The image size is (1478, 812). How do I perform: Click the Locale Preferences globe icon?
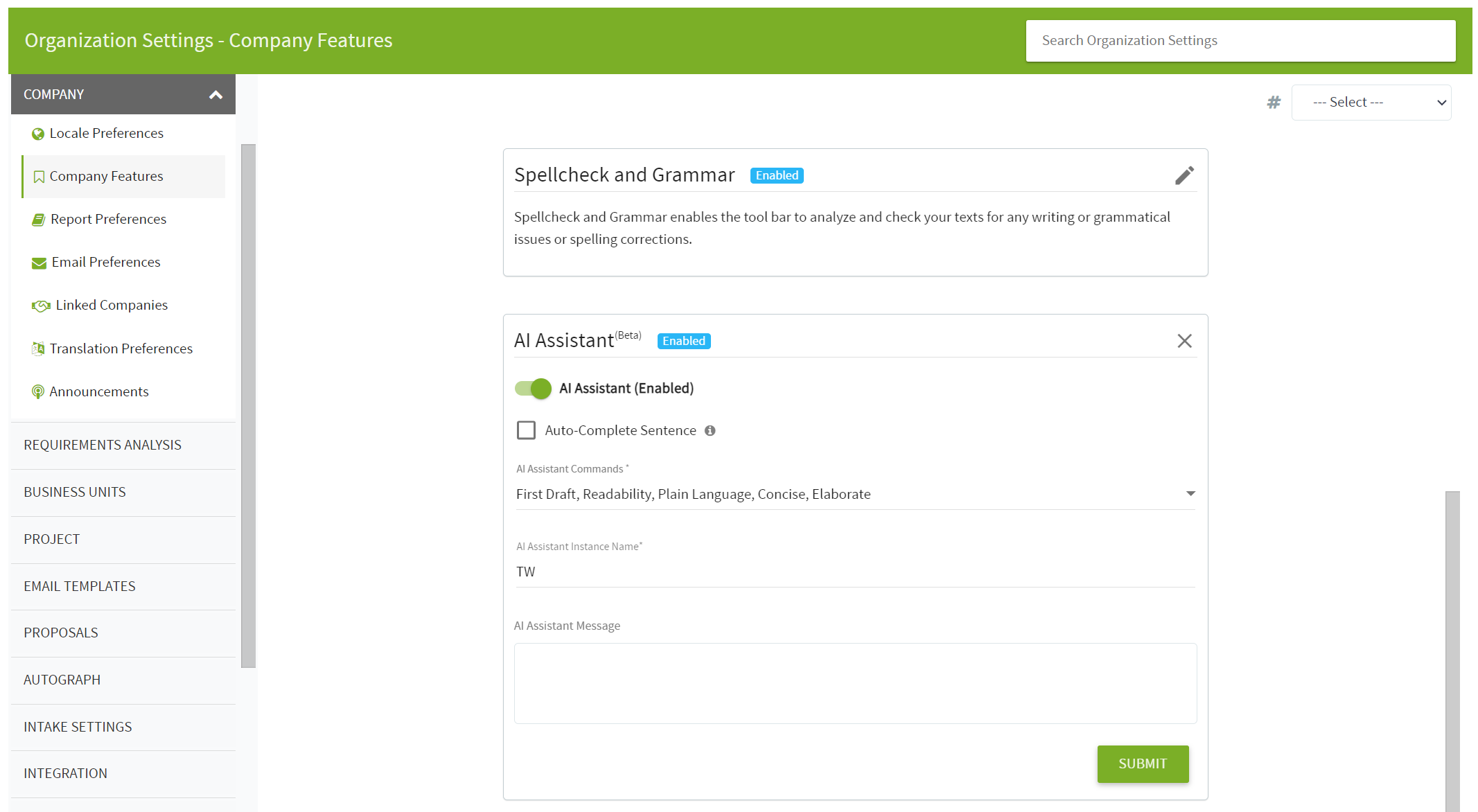tap(38, 133)
